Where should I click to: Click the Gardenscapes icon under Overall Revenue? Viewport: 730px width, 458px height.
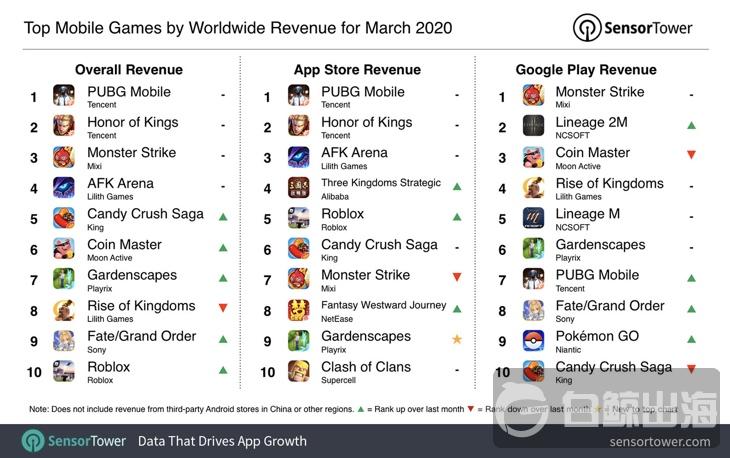64,279
